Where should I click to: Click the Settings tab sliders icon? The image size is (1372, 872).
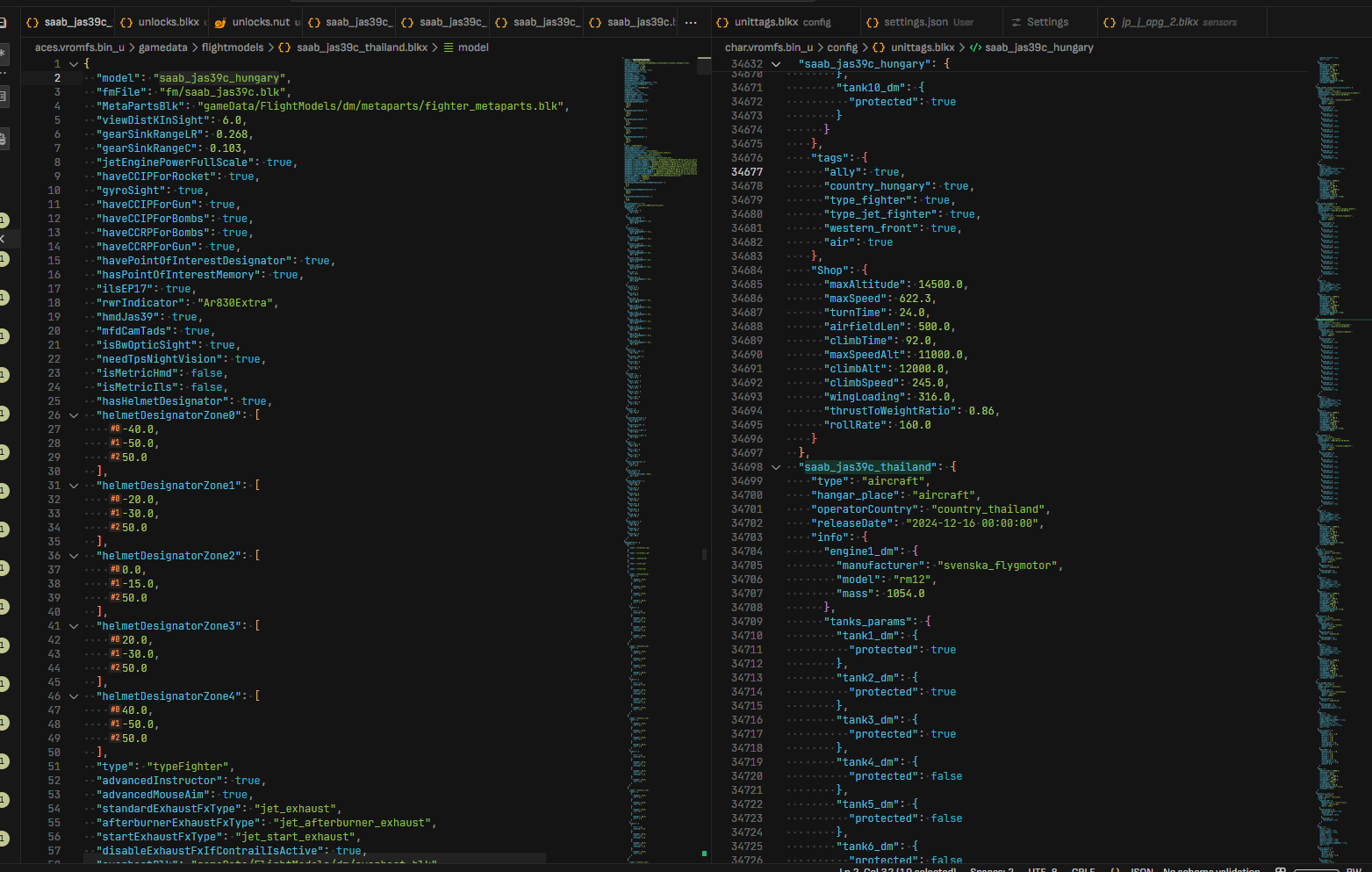[1016, 22]
